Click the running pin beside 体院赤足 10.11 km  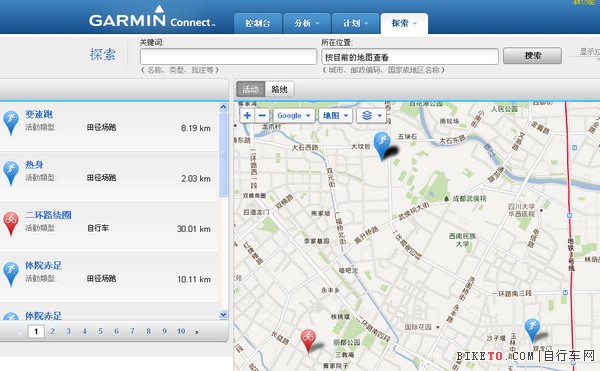point(11,274)
